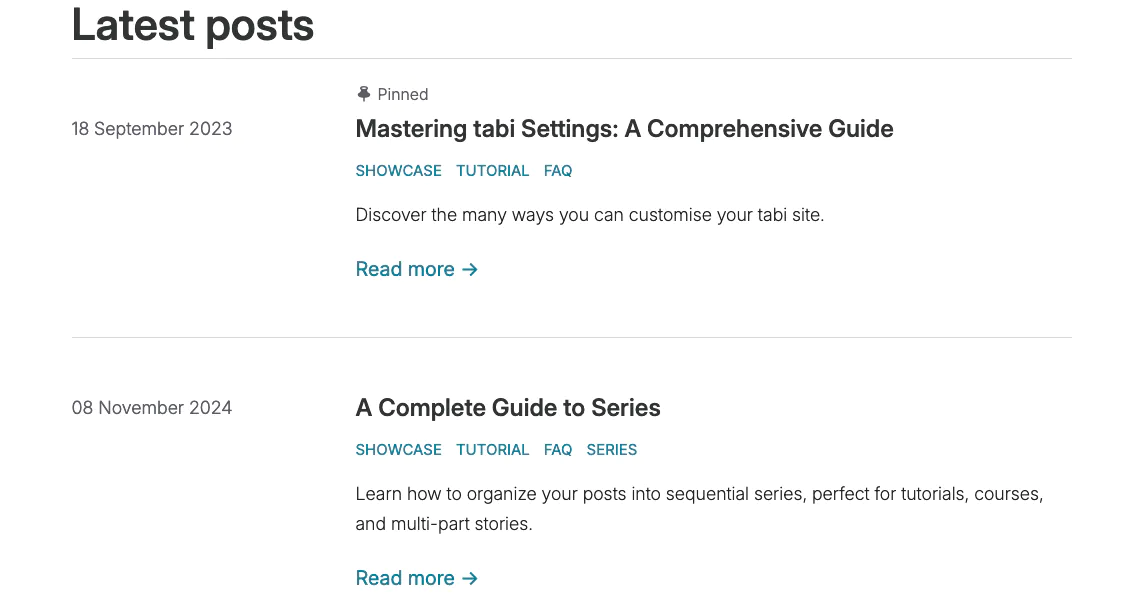Click the 18 September 2023 date

click(x=152, y=129)
